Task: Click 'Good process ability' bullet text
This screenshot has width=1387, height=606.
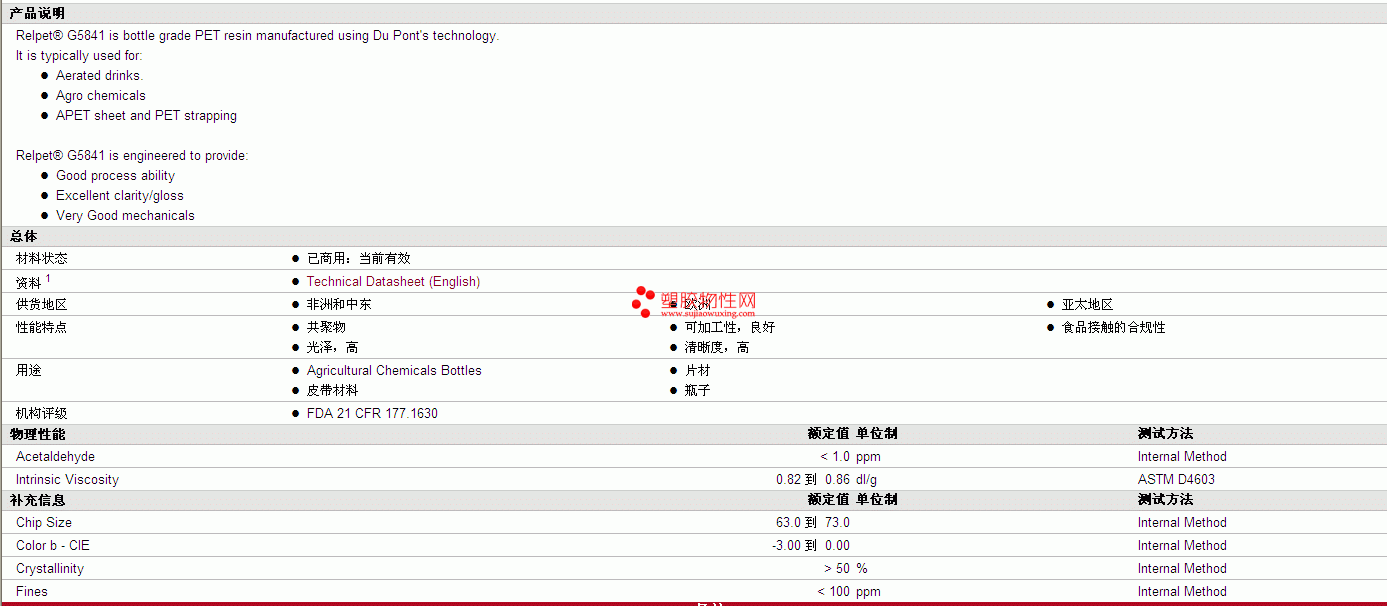Action: 115,176
